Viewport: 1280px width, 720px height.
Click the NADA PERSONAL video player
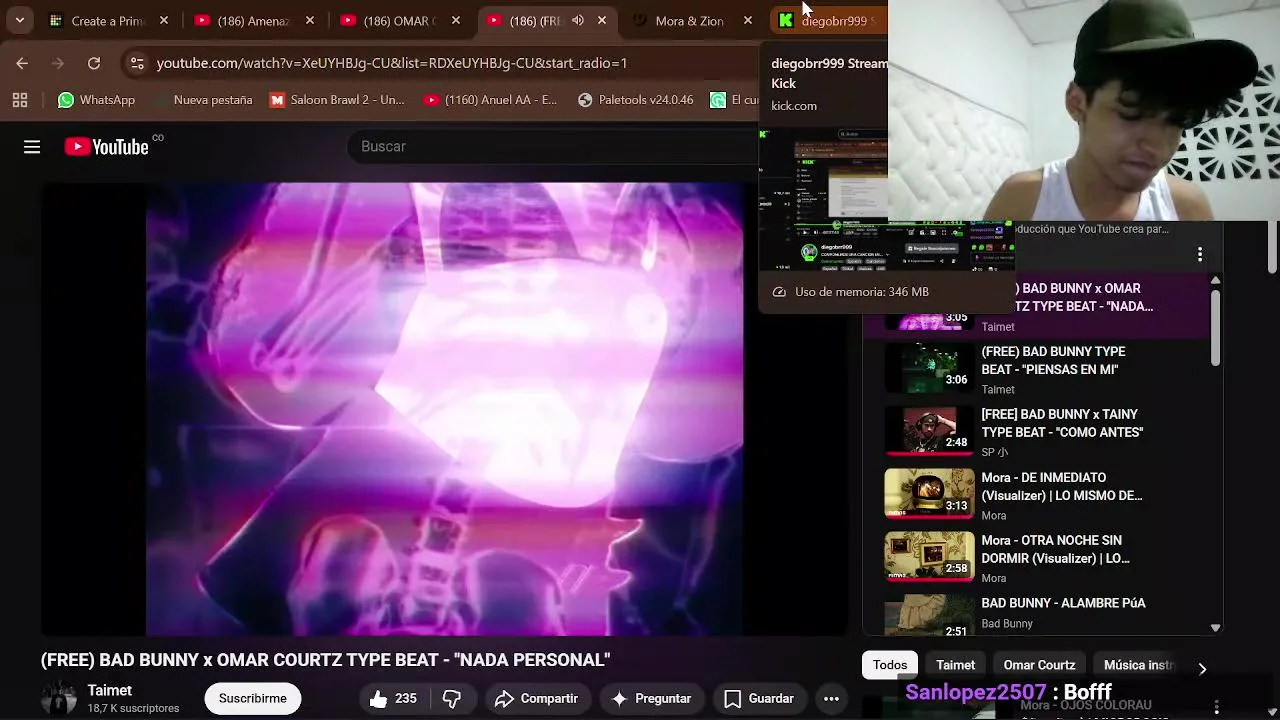444,408
